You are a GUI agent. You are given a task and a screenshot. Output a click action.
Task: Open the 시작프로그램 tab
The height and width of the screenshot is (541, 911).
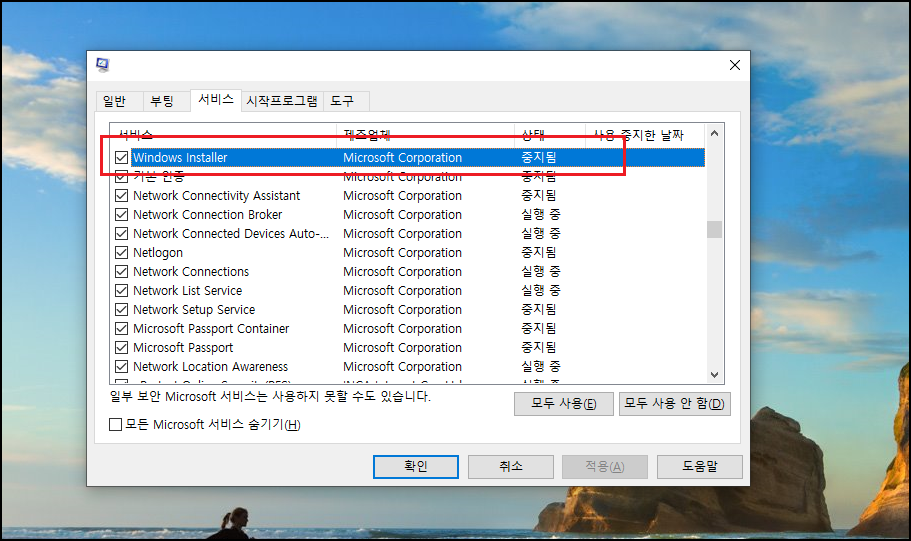pos(282,101)
